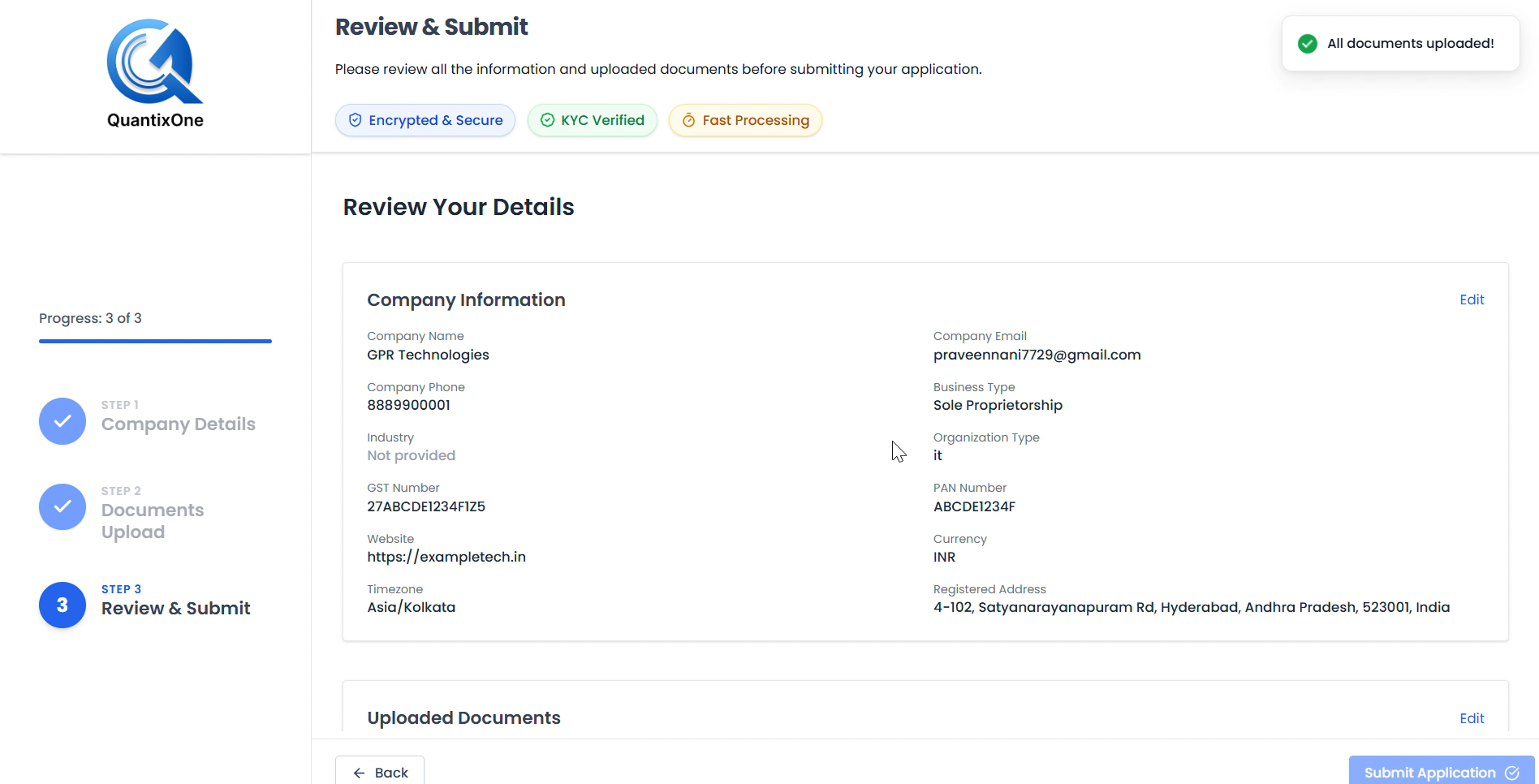The width and height of the screenshot is (1539, 784).
Task: Click the Company Information heading
Action: coord(466,299)
